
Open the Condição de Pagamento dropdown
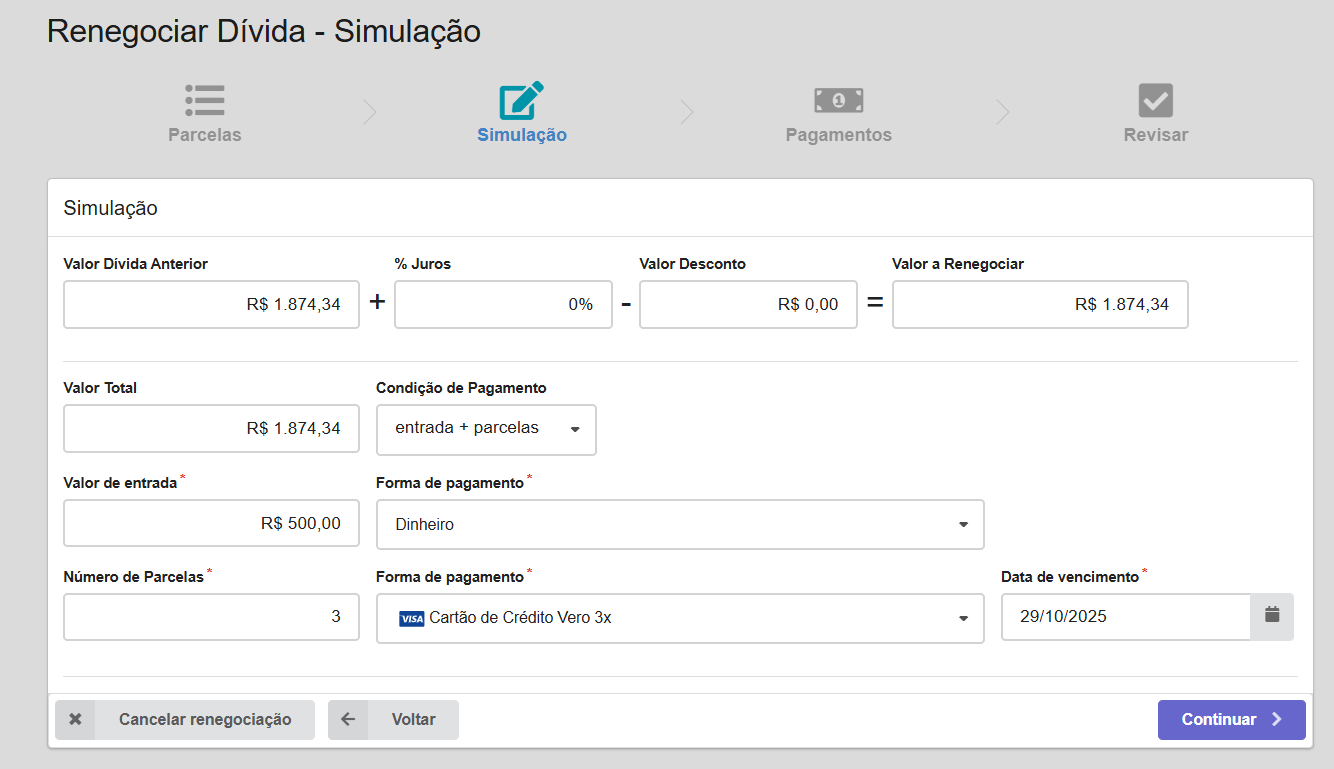click(486, 429)
